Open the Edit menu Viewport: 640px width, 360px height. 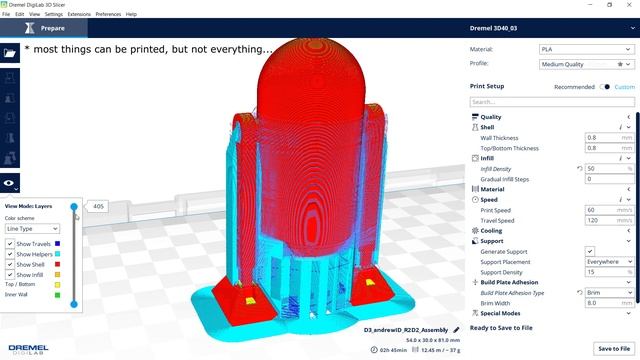(20, 14)
